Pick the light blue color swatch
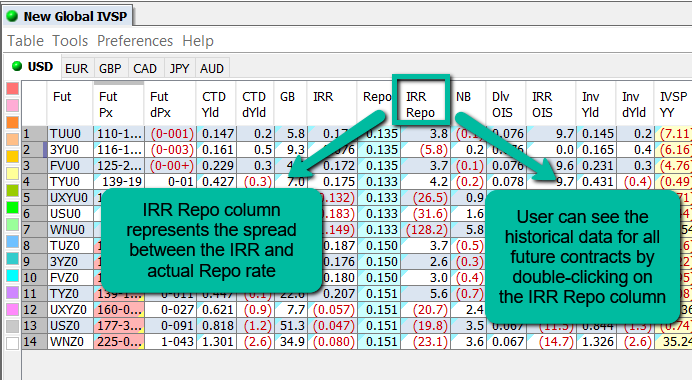 click(12, 241)
